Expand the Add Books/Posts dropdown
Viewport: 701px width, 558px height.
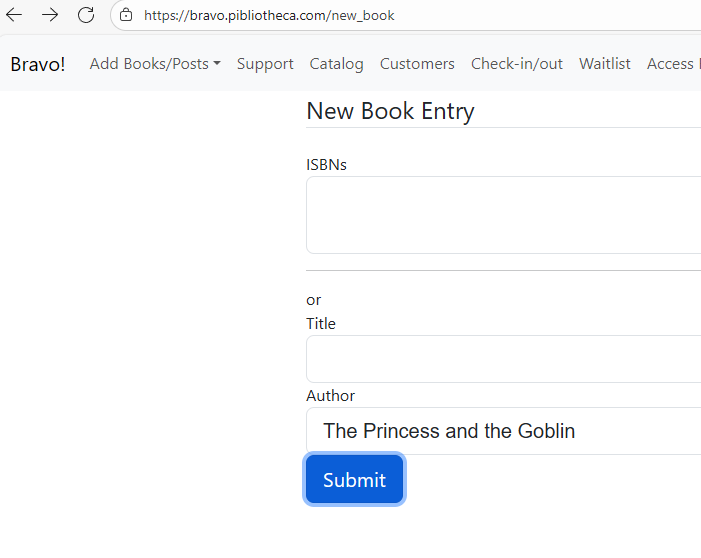tap(155, 64)
